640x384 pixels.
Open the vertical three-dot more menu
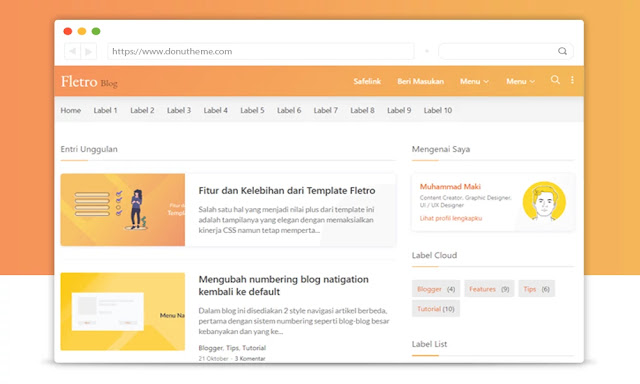click(572, 80)
